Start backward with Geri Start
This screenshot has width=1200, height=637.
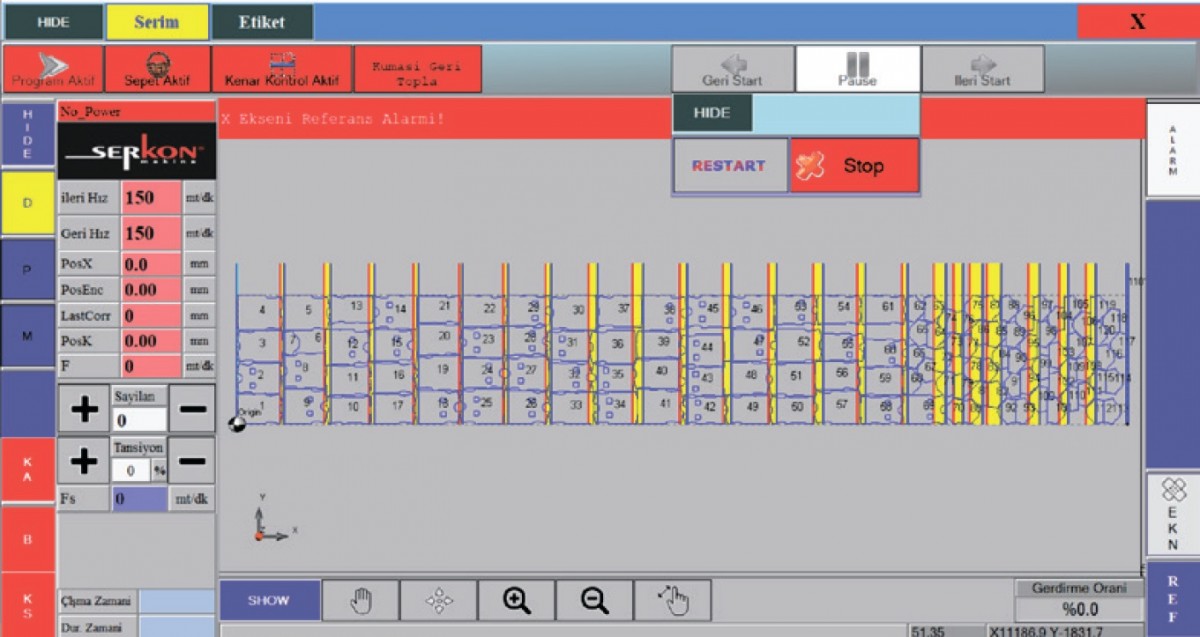click(732, 69)
